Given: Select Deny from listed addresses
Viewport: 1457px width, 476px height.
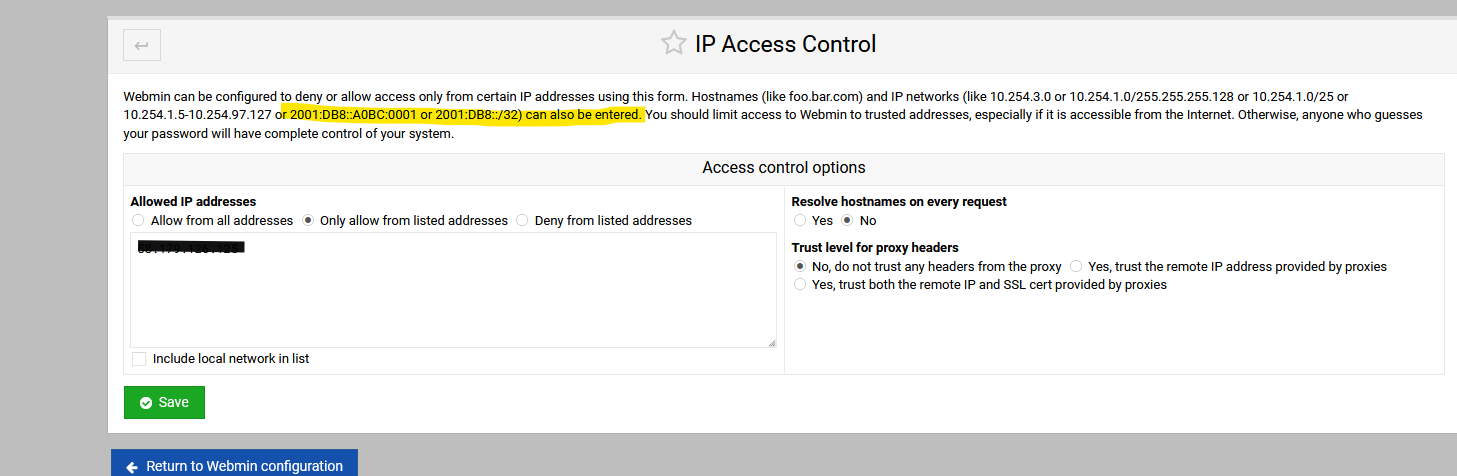Looking at the screenshot, I should pyautogui.click(x=523, y=220).
